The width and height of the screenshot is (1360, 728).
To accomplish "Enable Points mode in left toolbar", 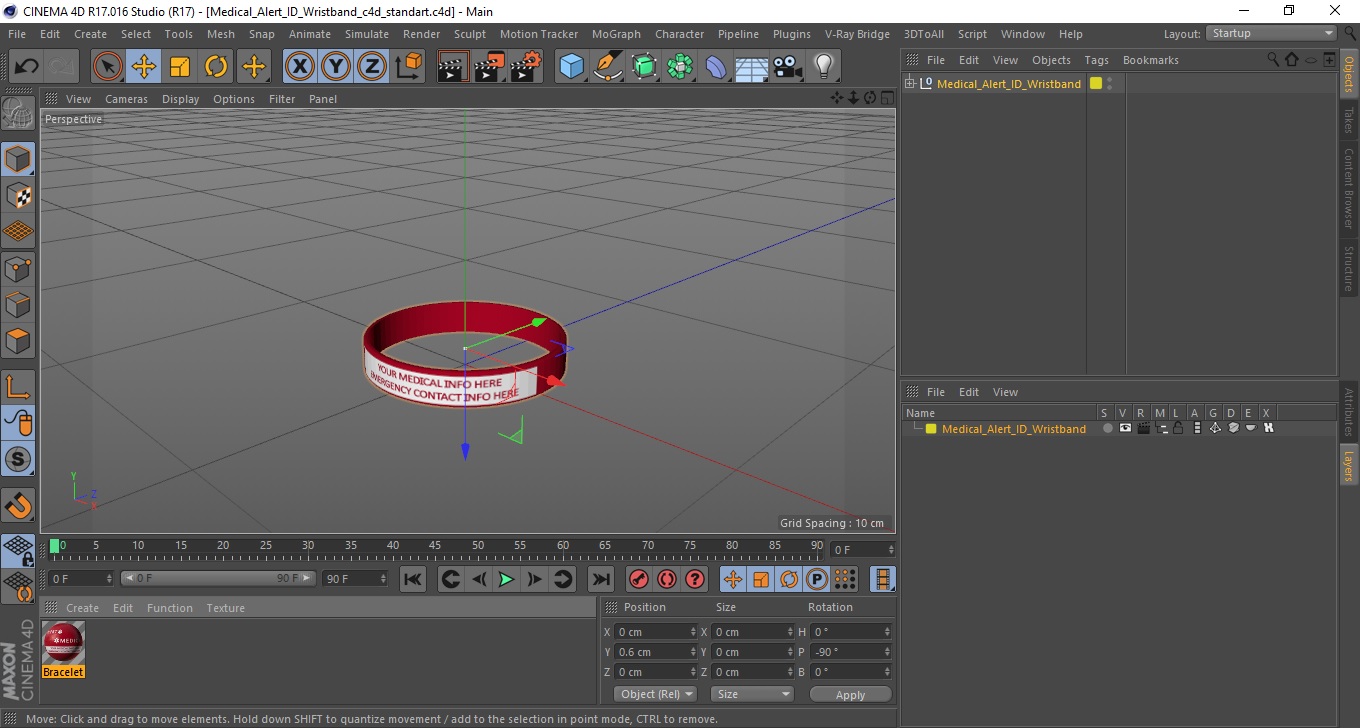I will pos(18,268).
